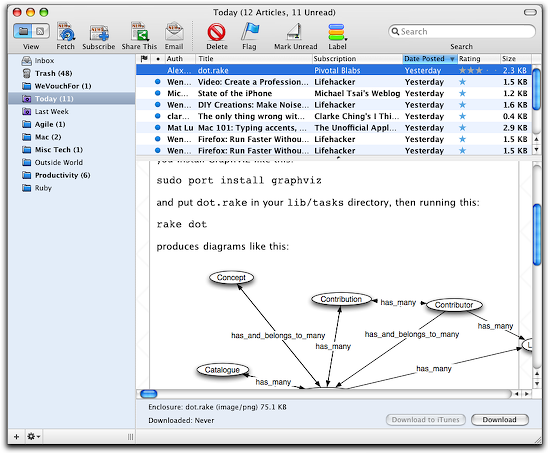
Task: Click the Mark Unread toolbar icon
Action: pos(295,32)
